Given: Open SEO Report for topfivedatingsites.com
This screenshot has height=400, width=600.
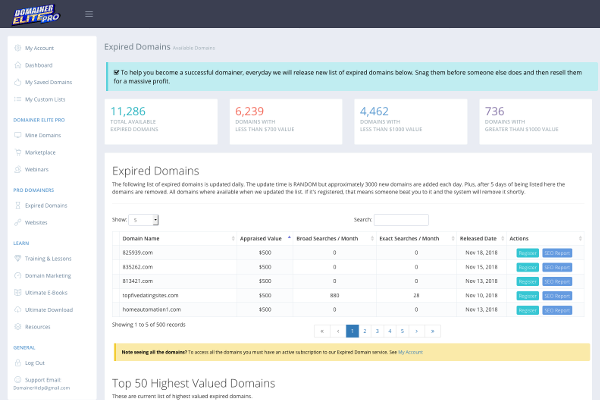Looking at the screenshot, I should click(x=558, y=296).
